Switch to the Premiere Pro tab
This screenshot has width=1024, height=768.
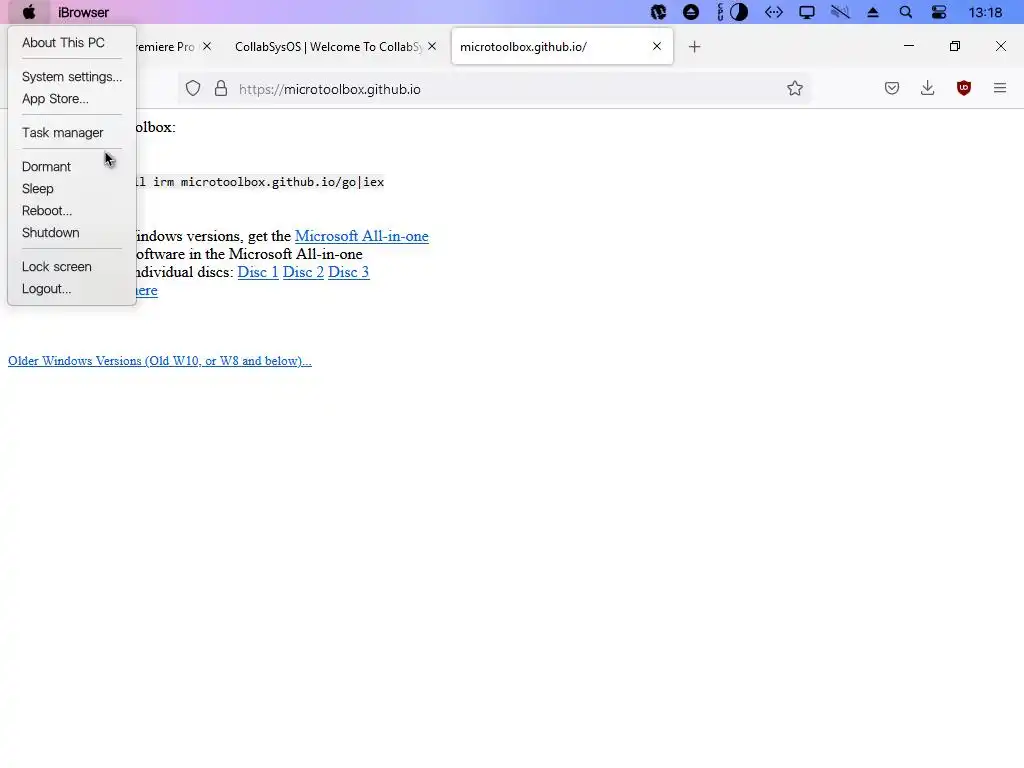pyautogui.click(x=165, y=46)
